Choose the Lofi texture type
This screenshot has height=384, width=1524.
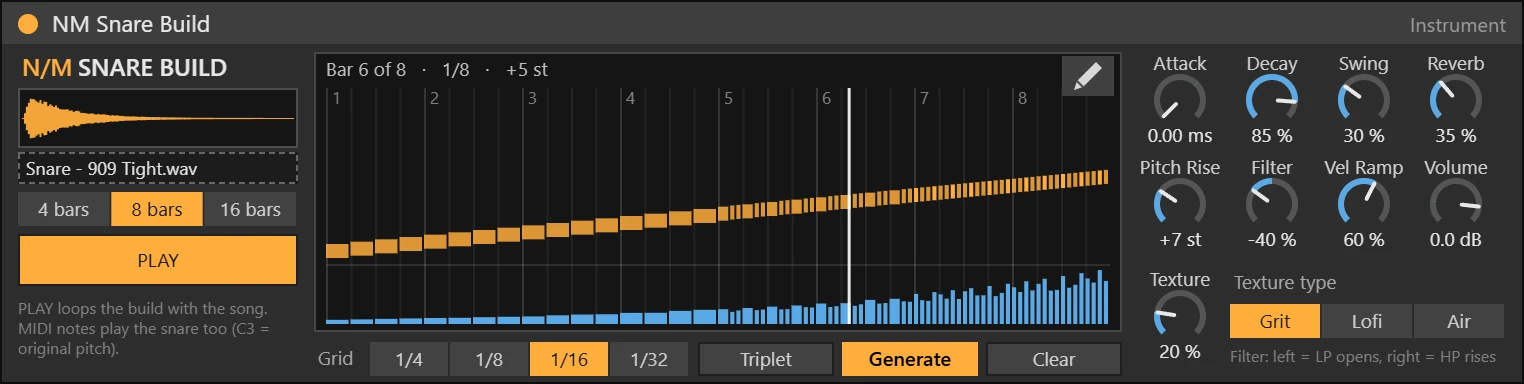pyautogui.click(x=1367, y=322)
